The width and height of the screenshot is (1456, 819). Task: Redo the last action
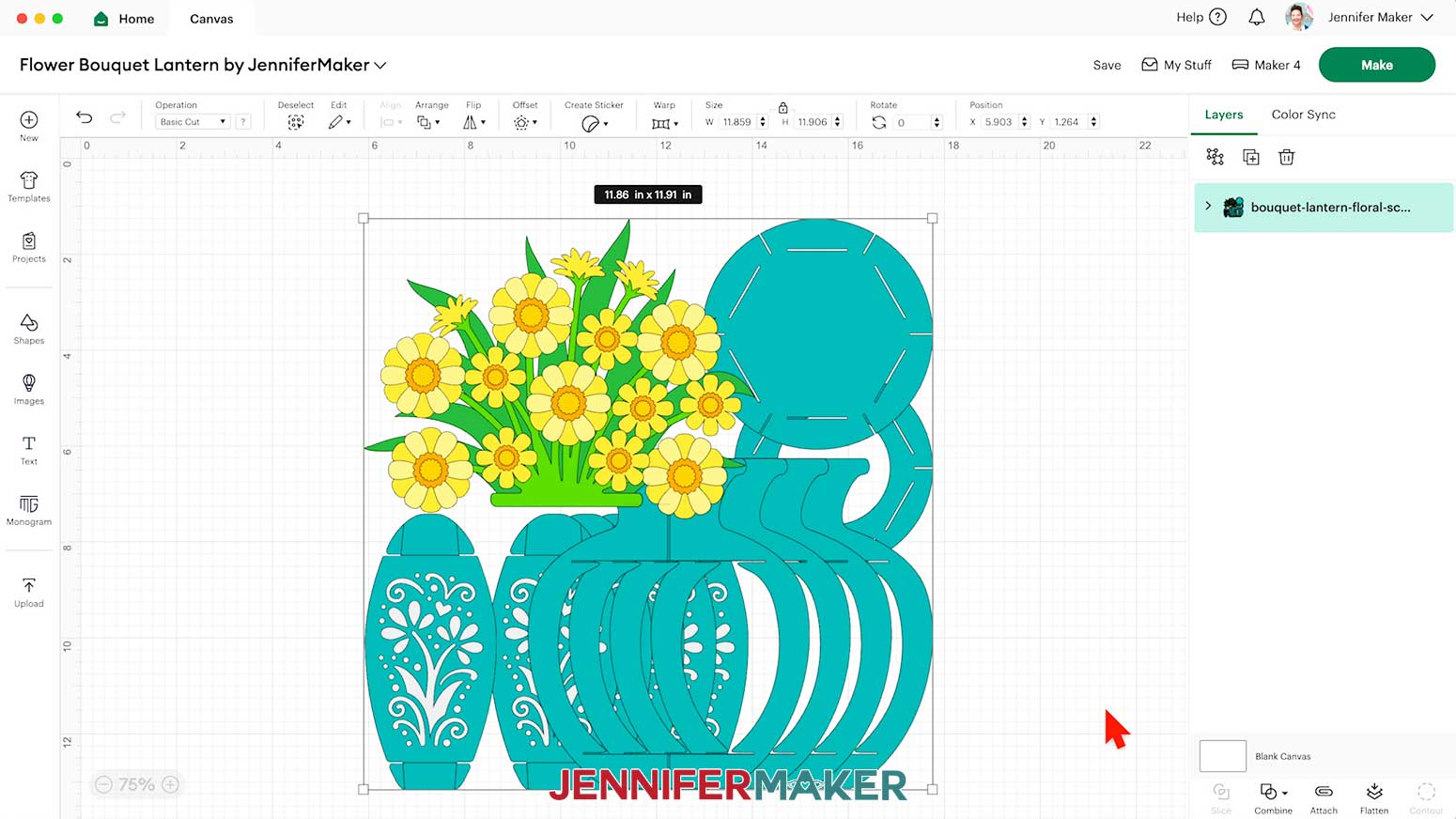coord(117,117)
